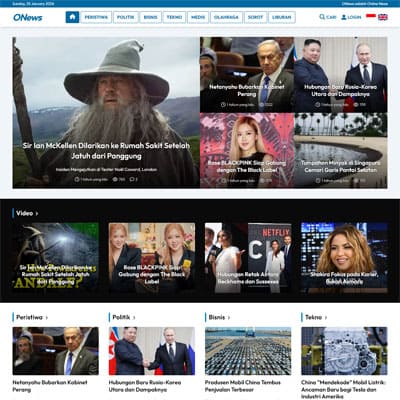This screenshot has width=400, height=400.
Task: Open the Tekno menu tab
Action: [x=174, y=17]
